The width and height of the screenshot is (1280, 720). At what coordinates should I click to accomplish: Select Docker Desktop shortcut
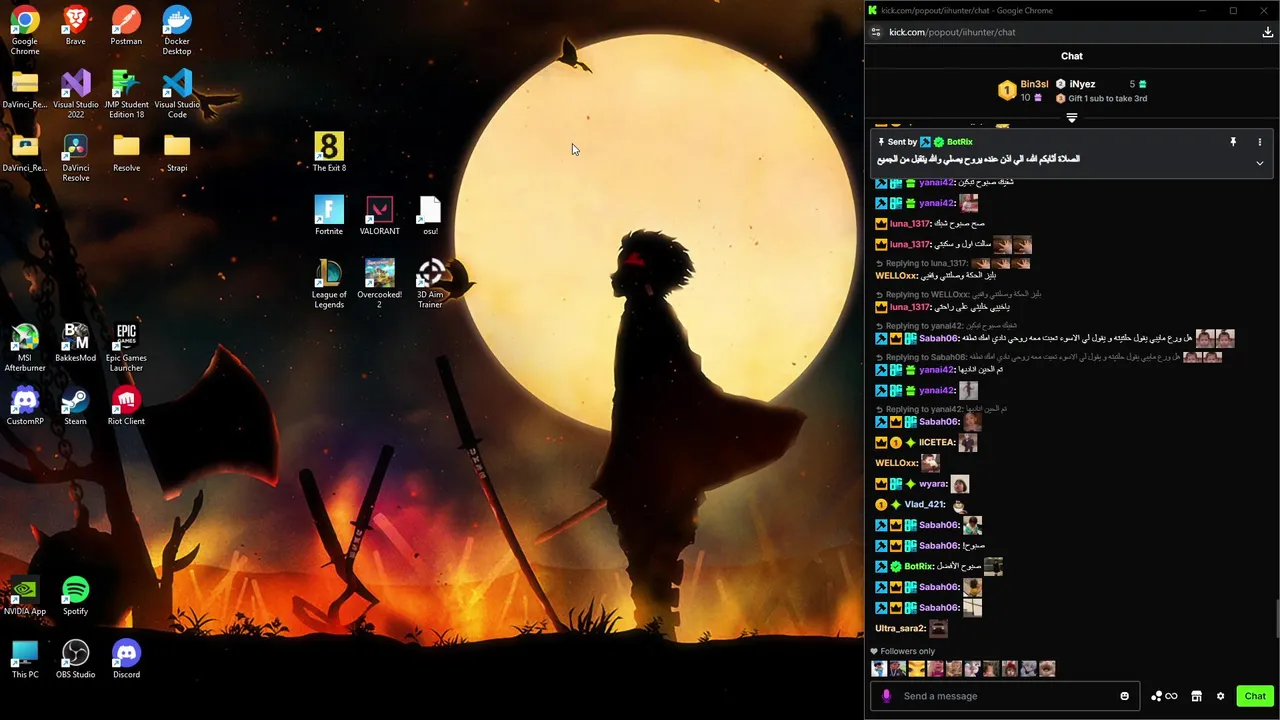(177, 30)
